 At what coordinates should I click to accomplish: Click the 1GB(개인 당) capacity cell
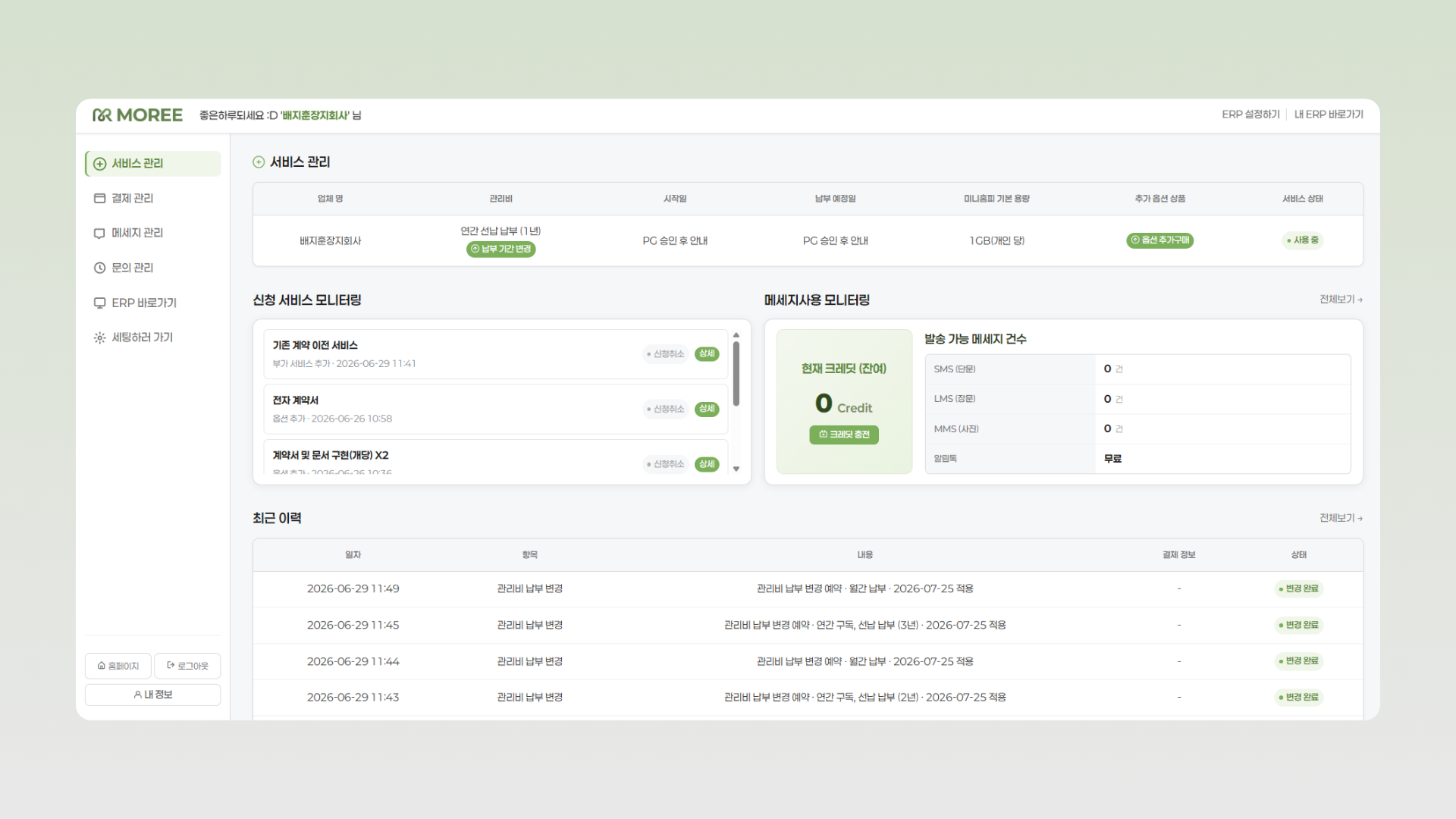pos(996,241)
